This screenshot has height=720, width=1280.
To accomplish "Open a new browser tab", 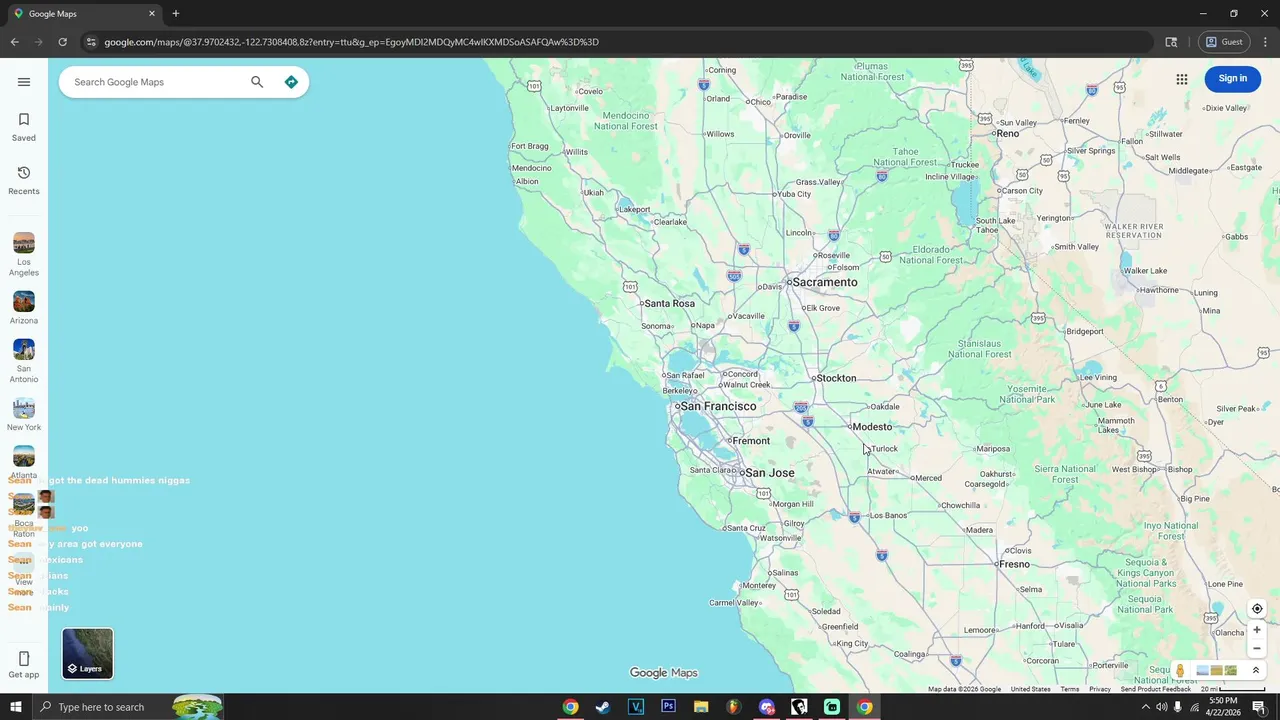I will [176, 14].
